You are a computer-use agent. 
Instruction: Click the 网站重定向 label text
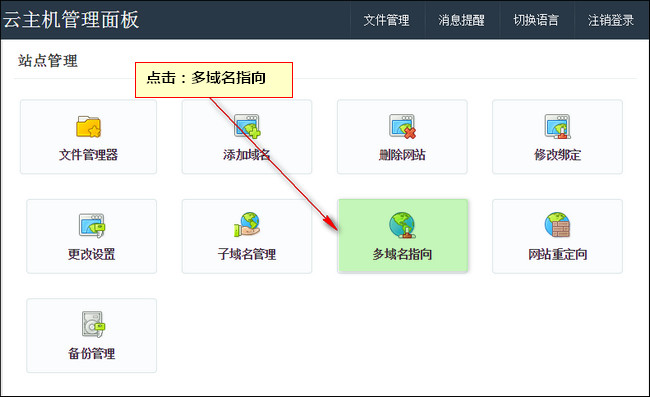click(x=558, y=254)
